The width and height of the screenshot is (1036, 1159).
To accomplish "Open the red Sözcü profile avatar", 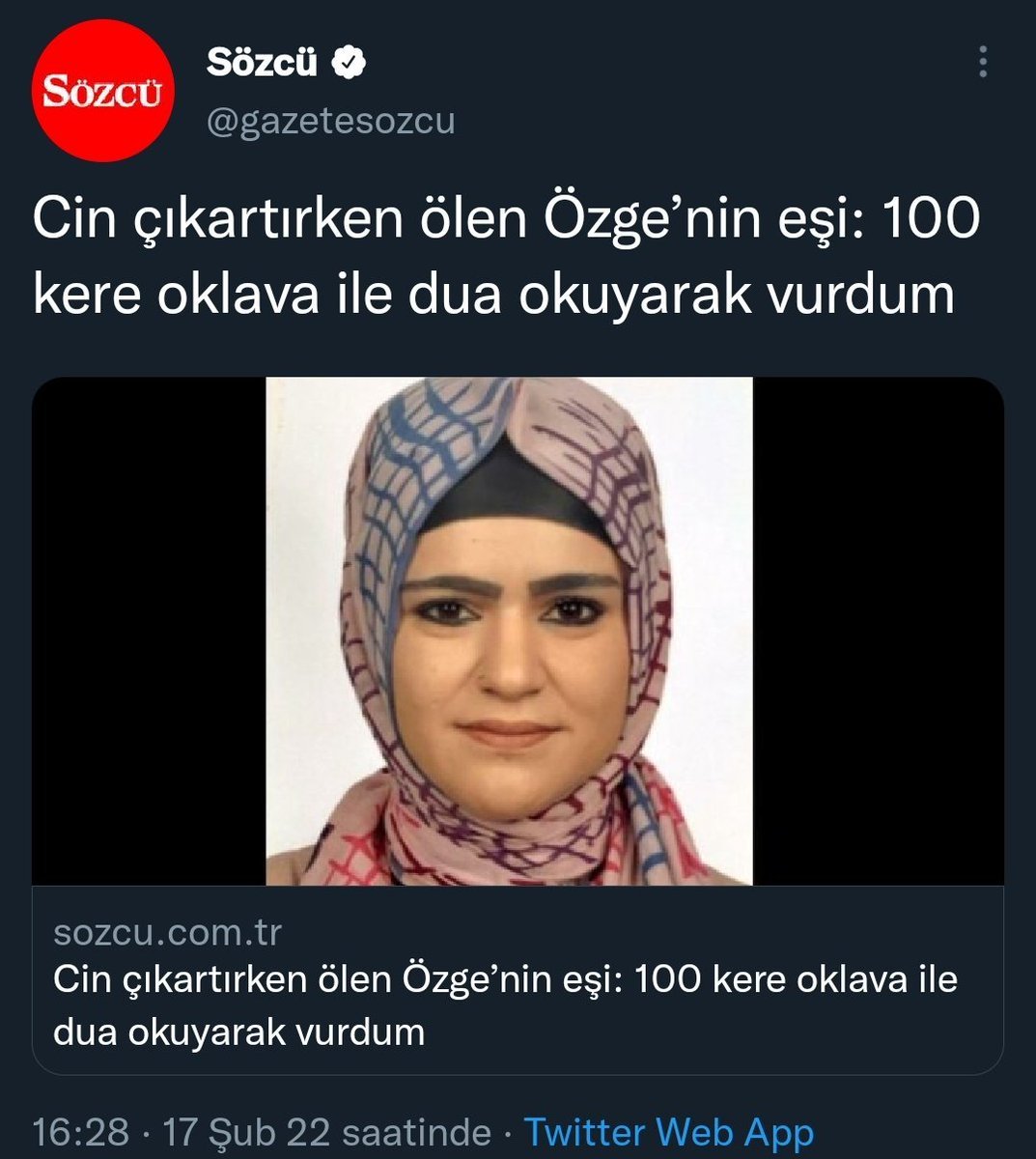I will [103, 90].
